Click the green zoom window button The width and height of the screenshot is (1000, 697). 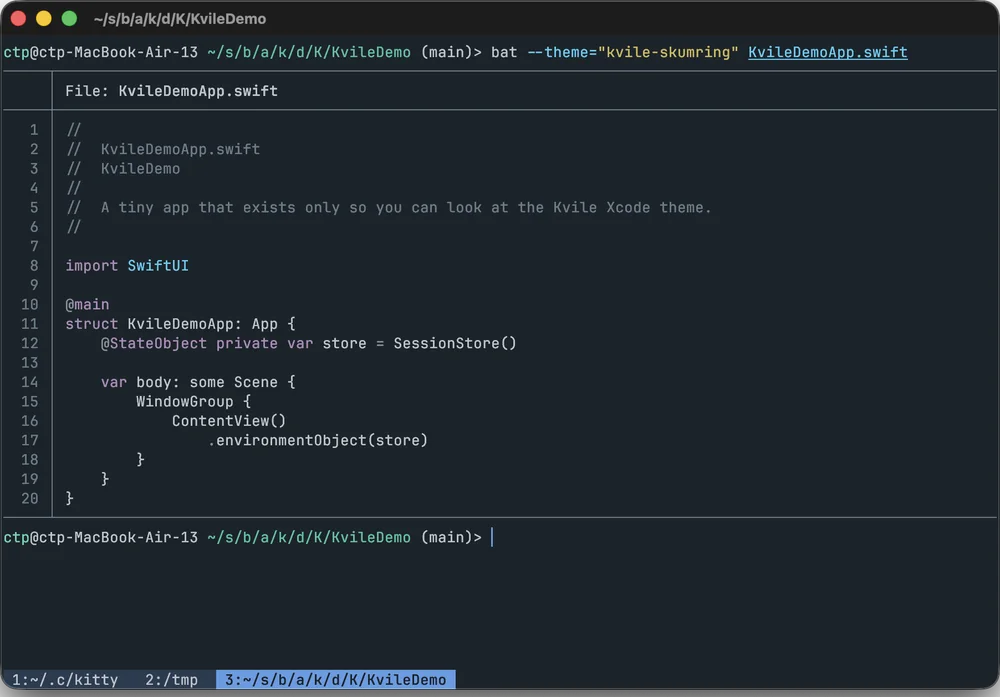[x=69, y=18]
